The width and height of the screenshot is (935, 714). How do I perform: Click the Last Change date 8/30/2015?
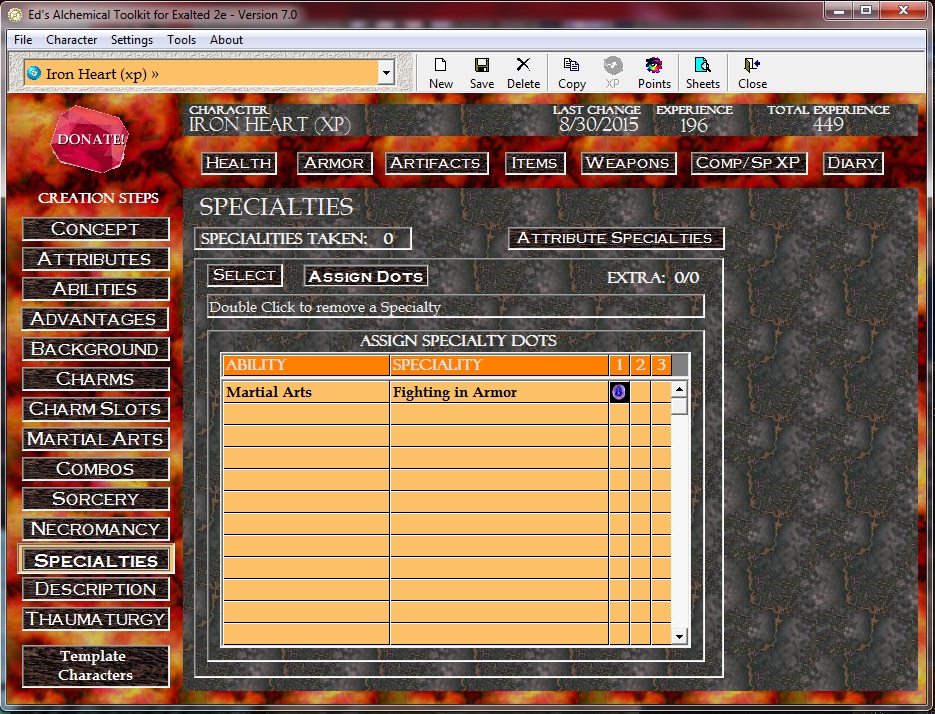click(598, 125)
